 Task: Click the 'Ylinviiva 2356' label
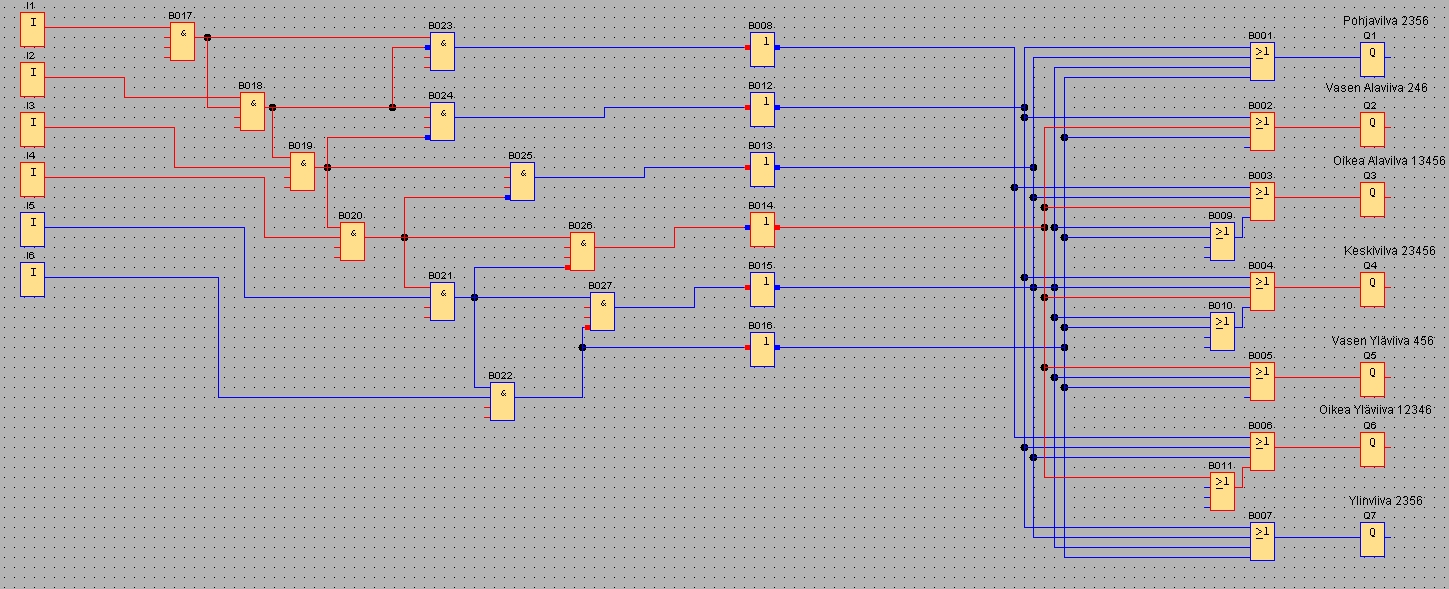[1386, 500]
